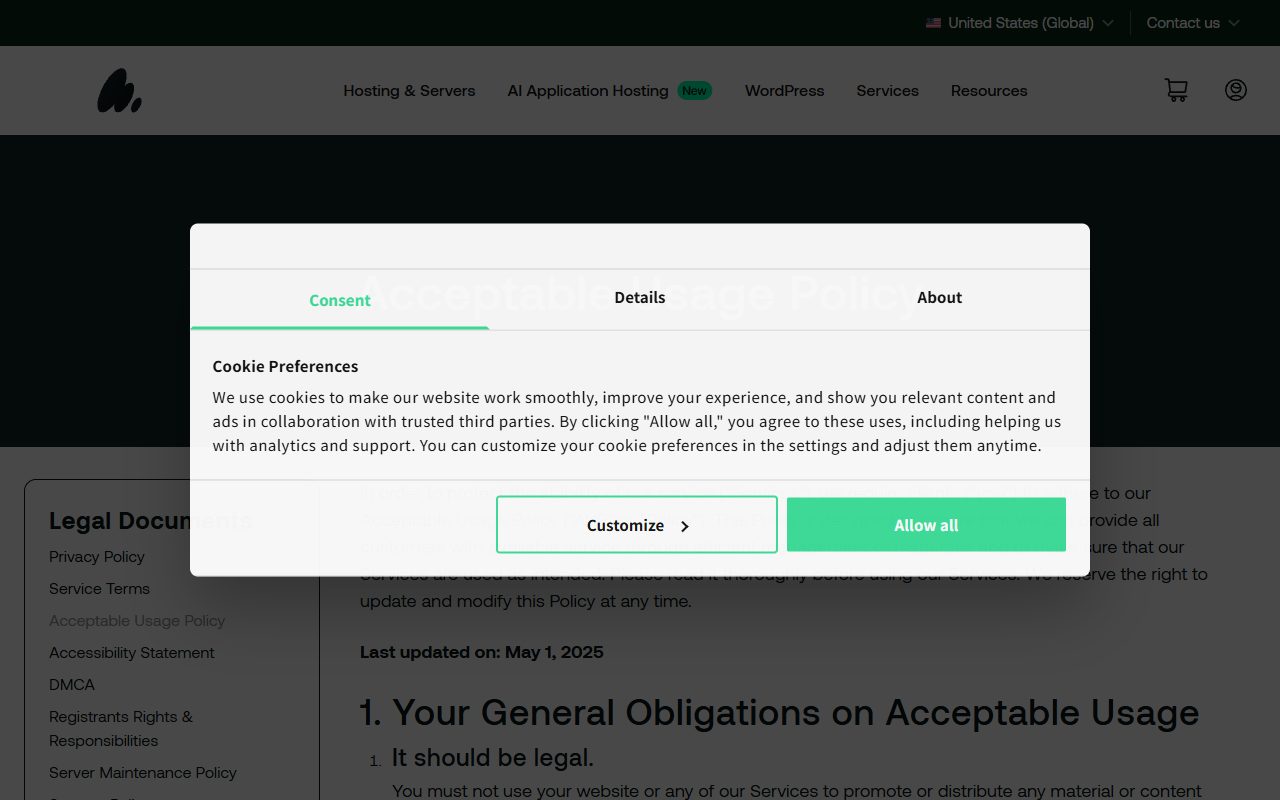Click the site logo icon
The width and height of the screenshot is (1280, 800).
[x=119, y=91]
